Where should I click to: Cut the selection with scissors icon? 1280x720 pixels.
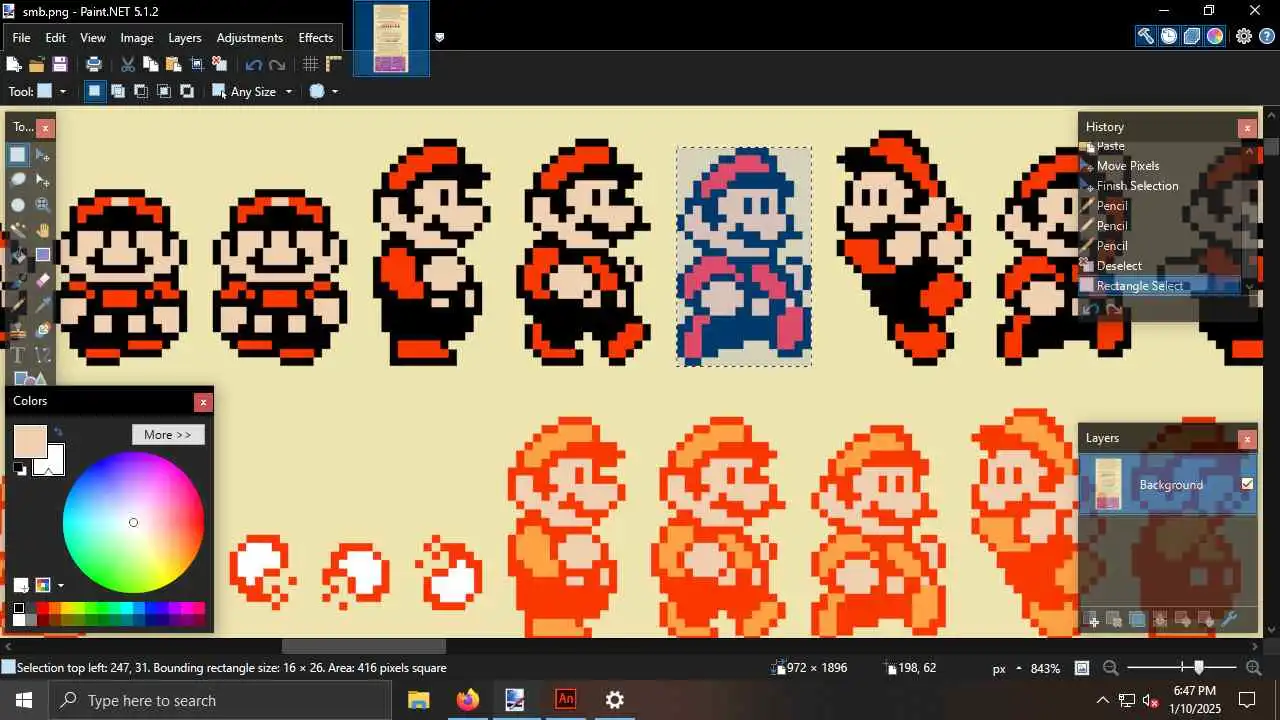(x=128, y=64)
